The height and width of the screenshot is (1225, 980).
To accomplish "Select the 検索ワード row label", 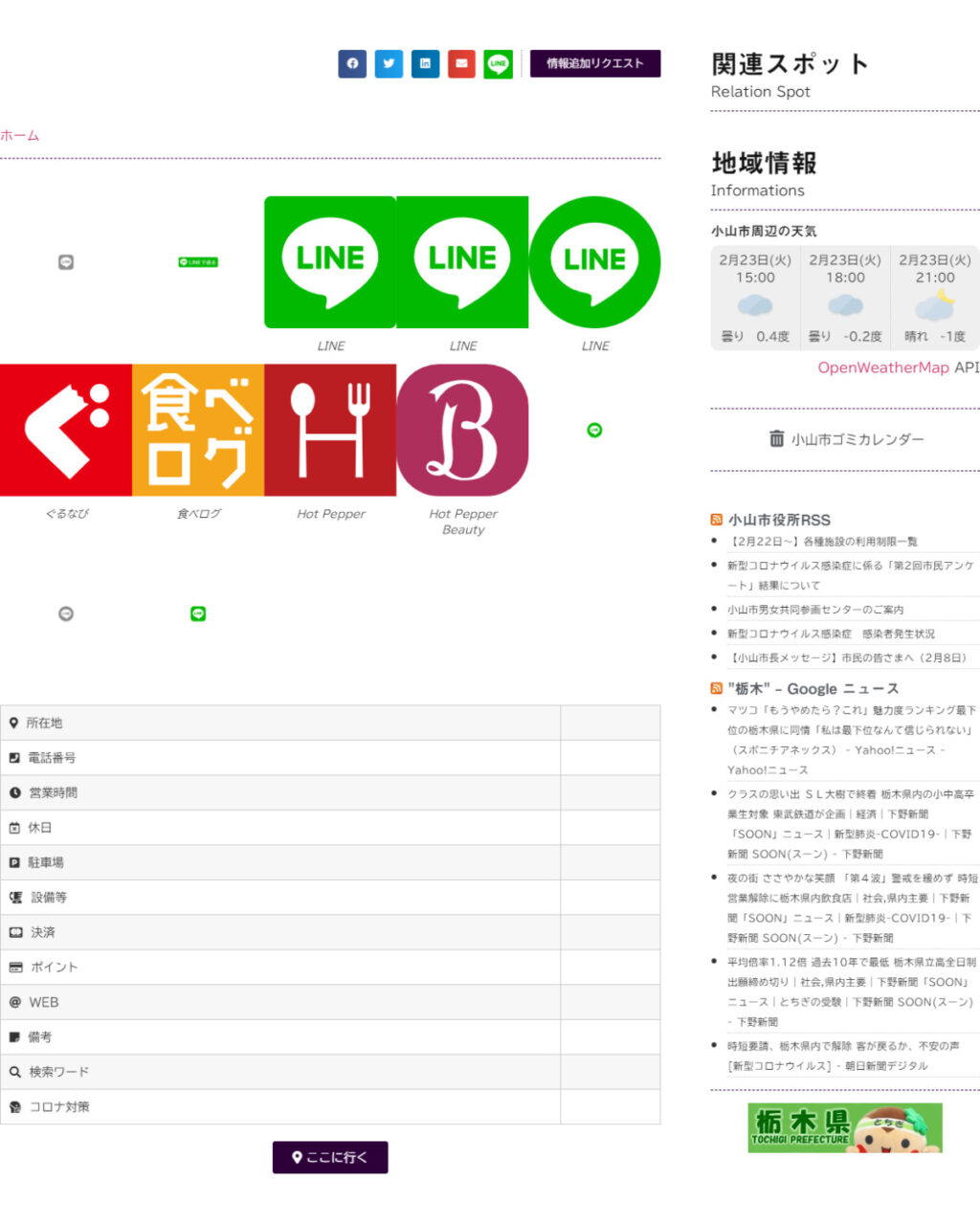I will pos(58,1073).
